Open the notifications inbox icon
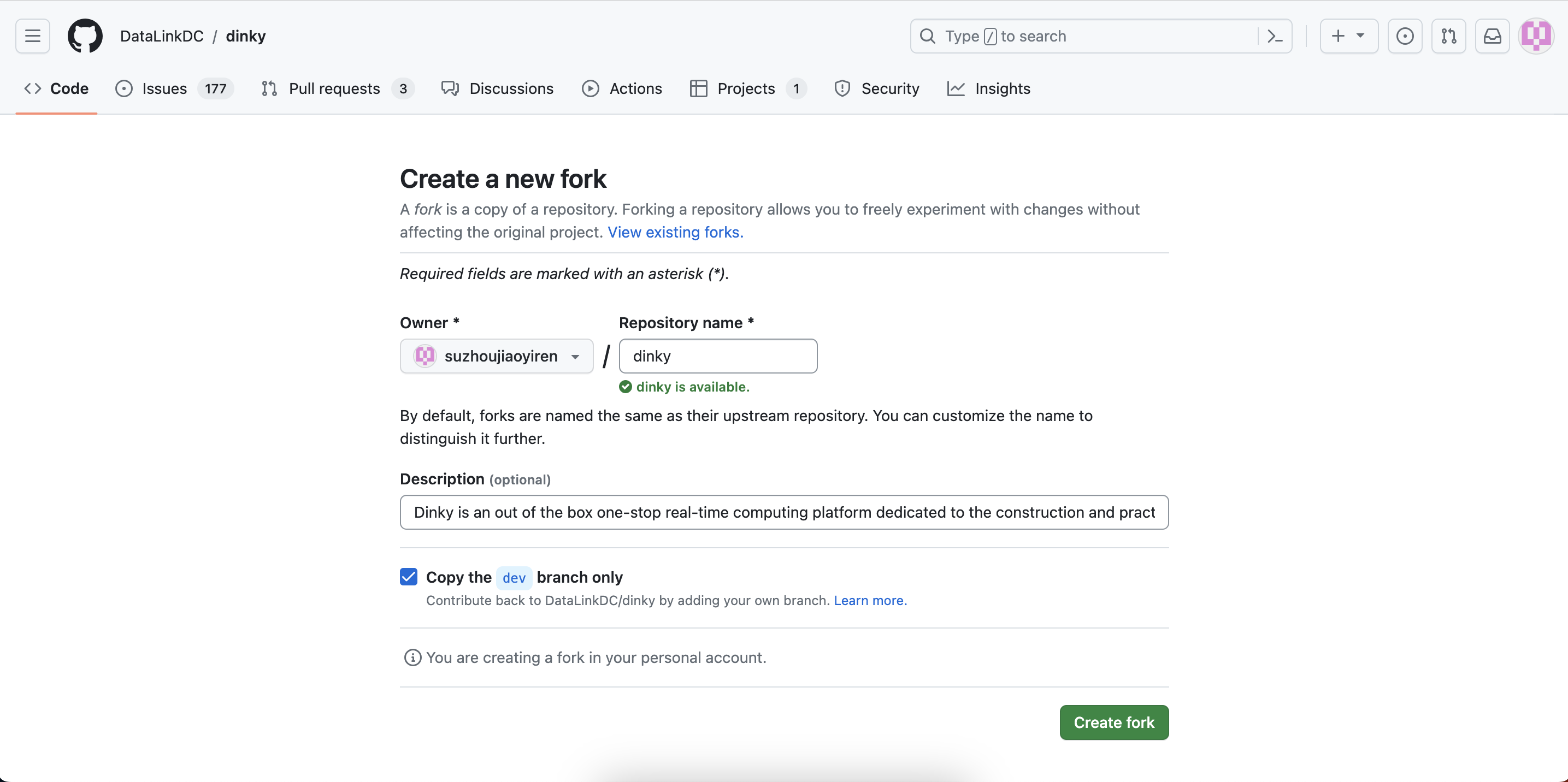Viewport: 1568px width, 782px height. tap(1493, 37)
